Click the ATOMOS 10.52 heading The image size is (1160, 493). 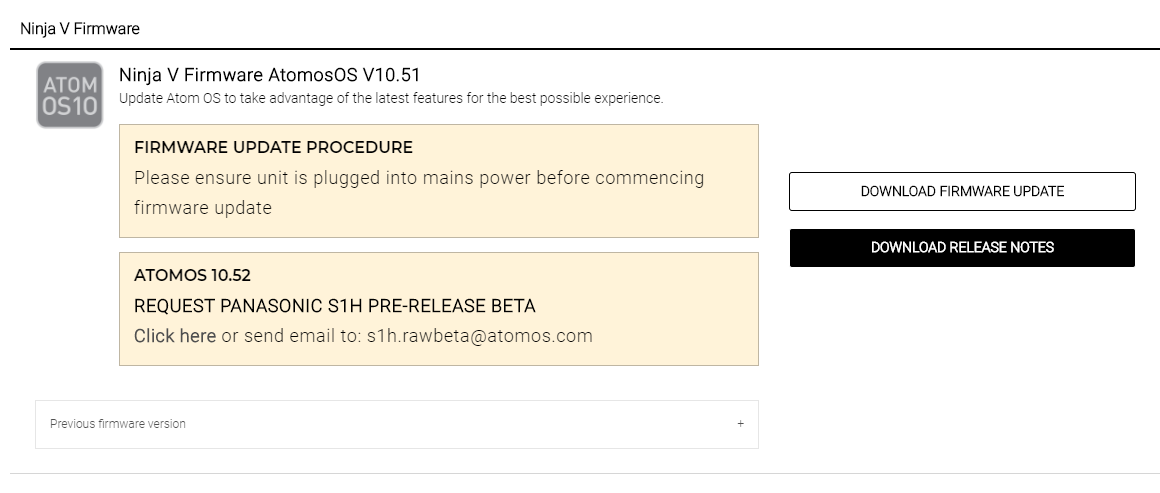click(192, 276)
